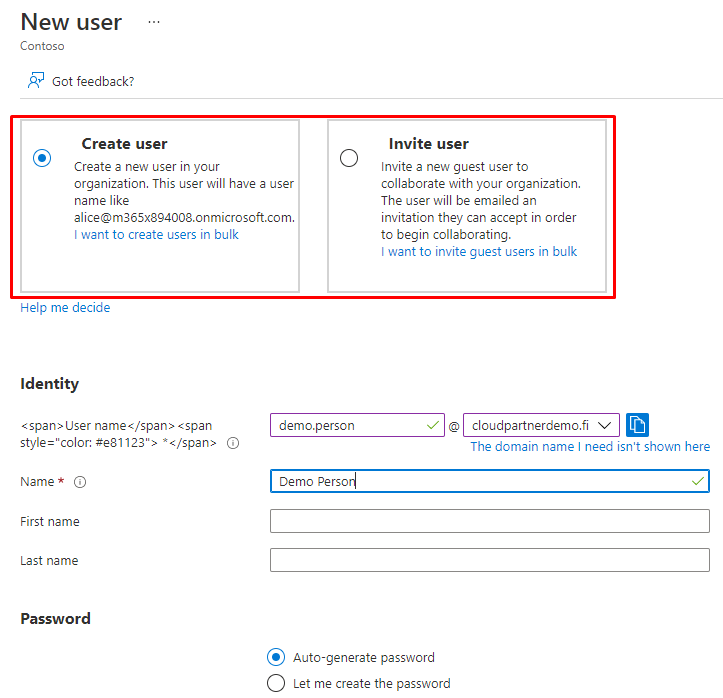Expand the cloudpartnerdemo.fi domain dropdown

click(604, 425)
